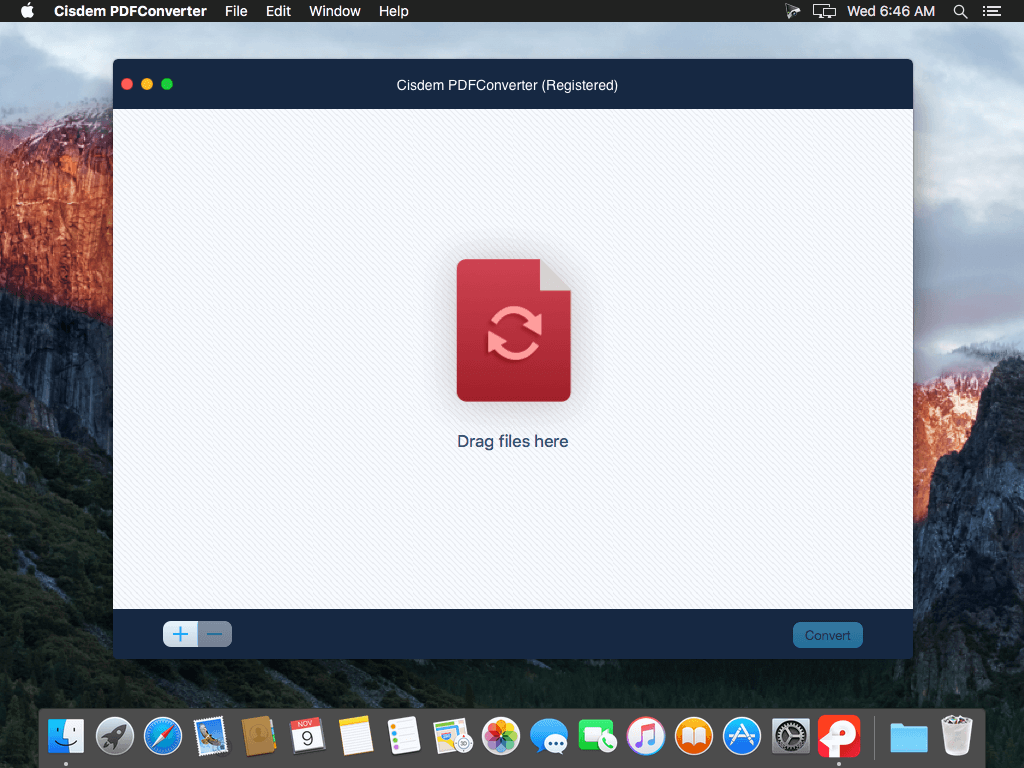Open Messages from the Dock
1024x768 pixels.
pyautogui.click(x=549, y=736)
